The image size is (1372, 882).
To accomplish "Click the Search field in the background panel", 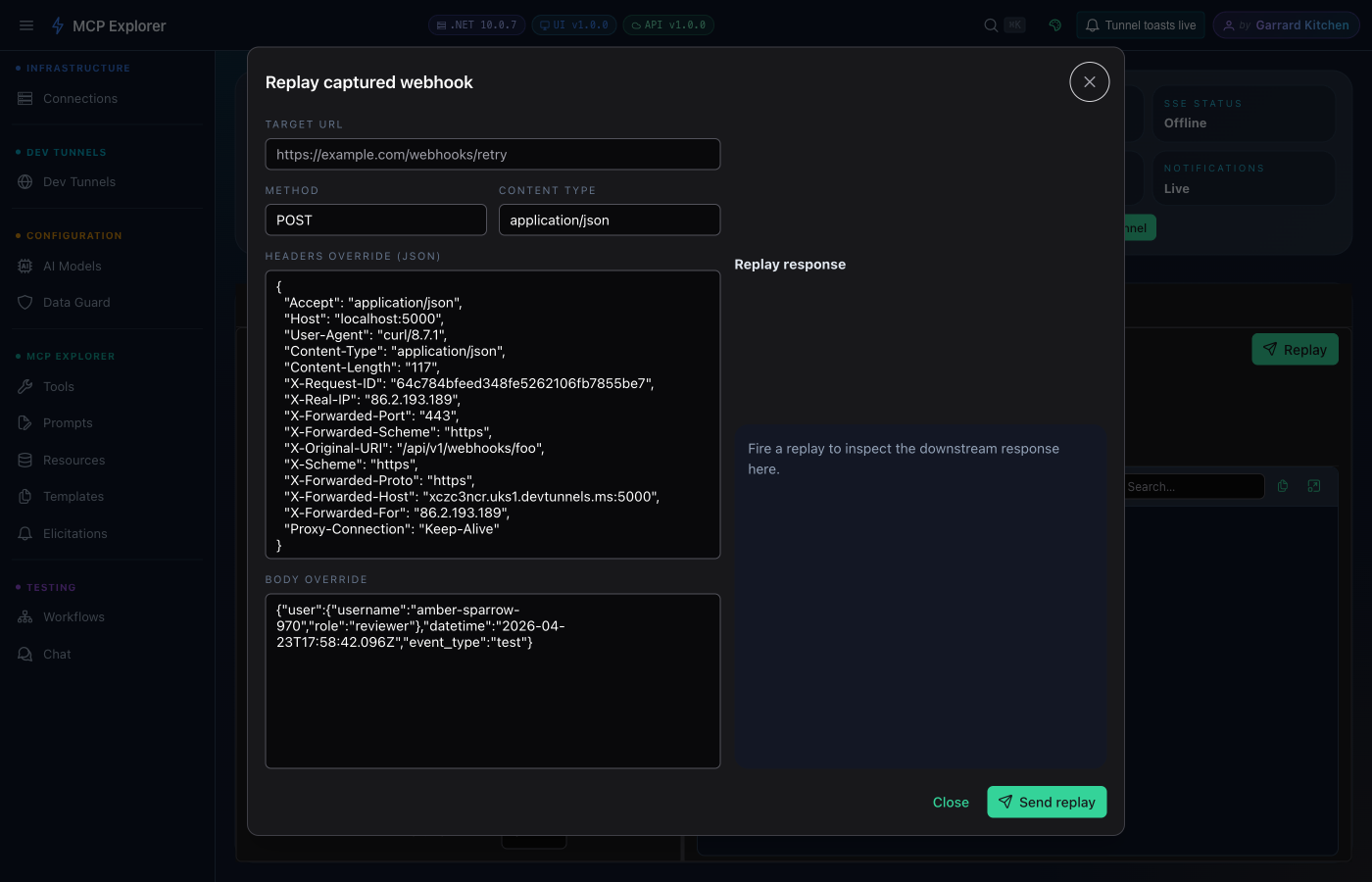I will [1194, 486].
